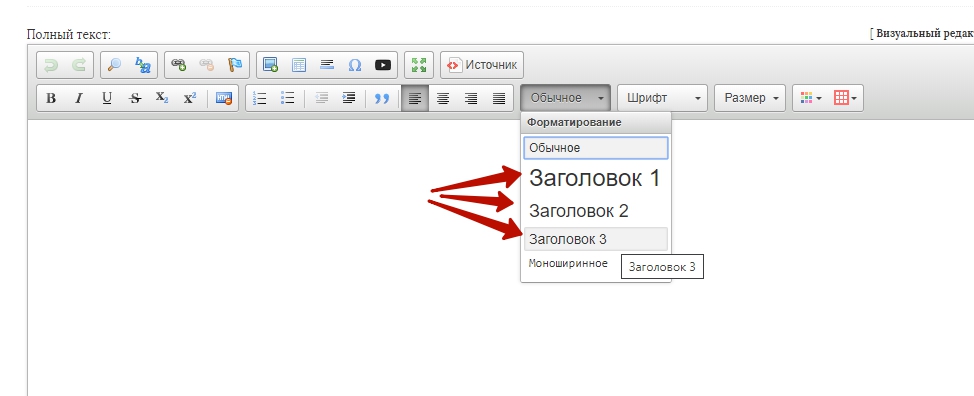Increase the indent
Image resolution: width=974 pixels, height=396 pixels.
[349, 98]
